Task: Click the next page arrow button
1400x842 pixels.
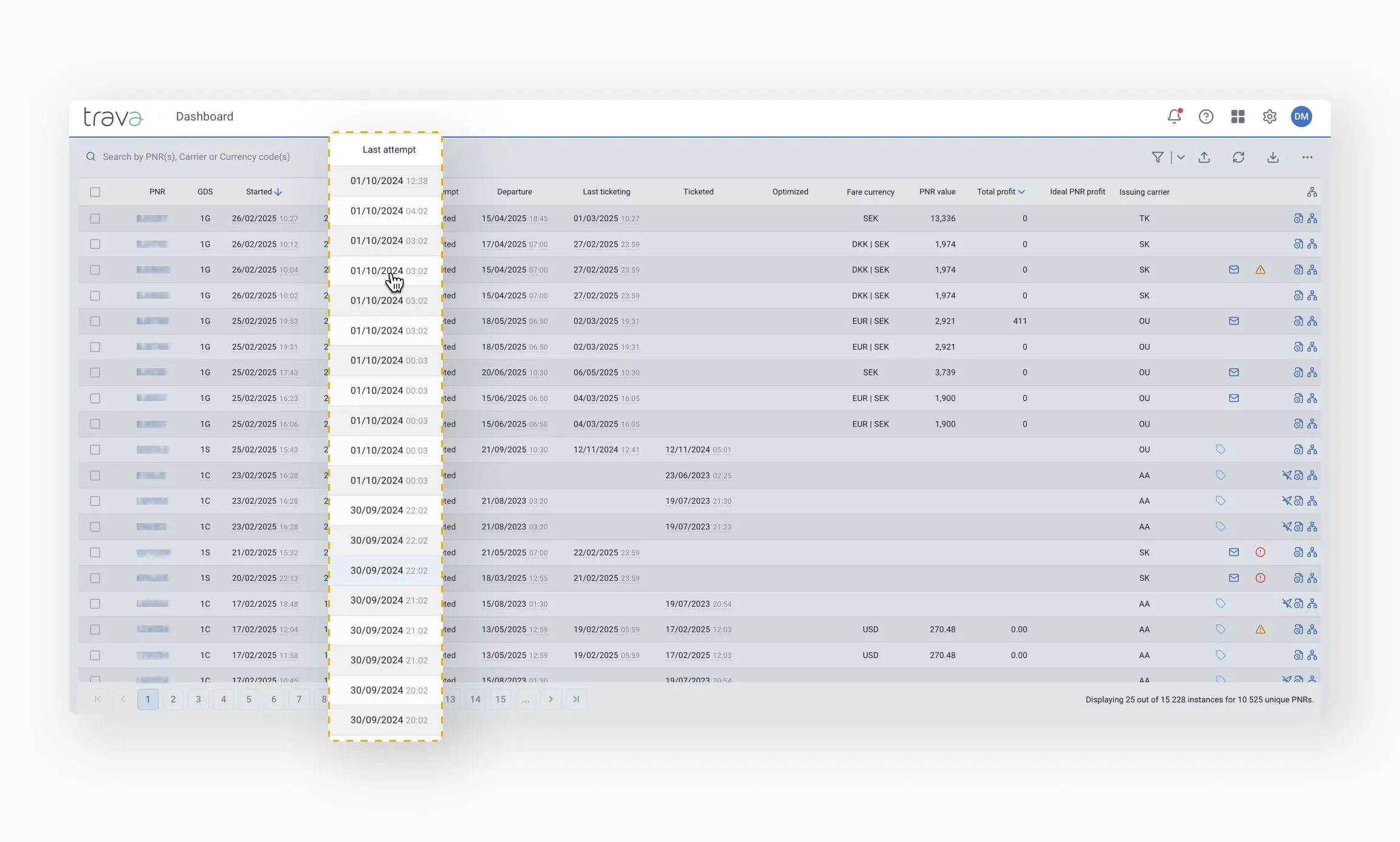Action: [x=551, y=699]
